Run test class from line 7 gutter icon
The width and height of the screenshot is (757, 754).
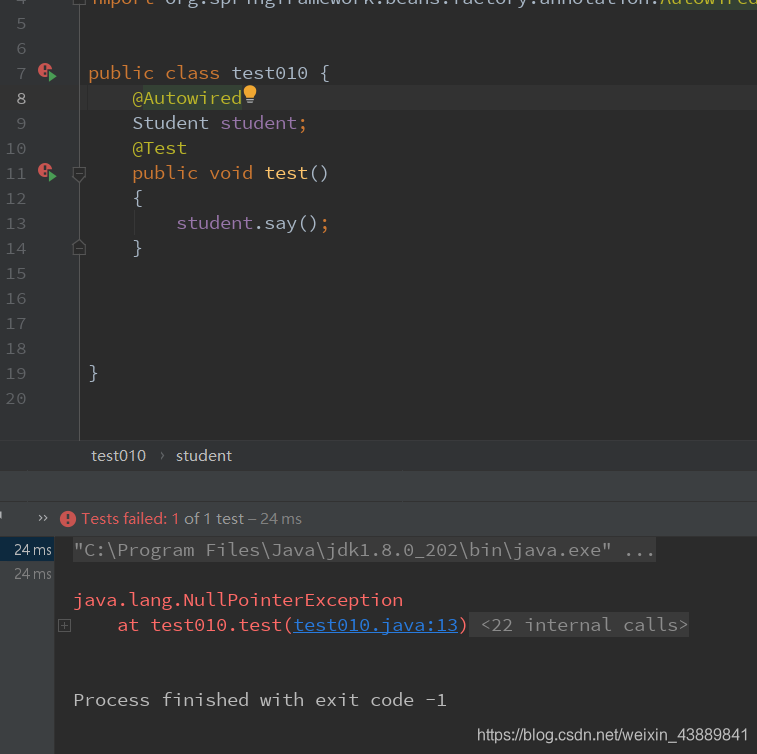[47, 72]
